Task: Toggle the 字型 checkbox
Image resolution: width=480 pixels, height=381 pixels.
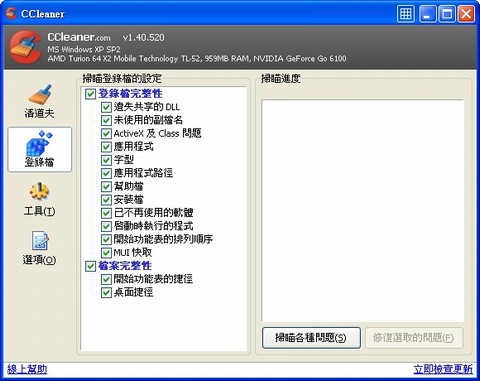Action: 106,160
